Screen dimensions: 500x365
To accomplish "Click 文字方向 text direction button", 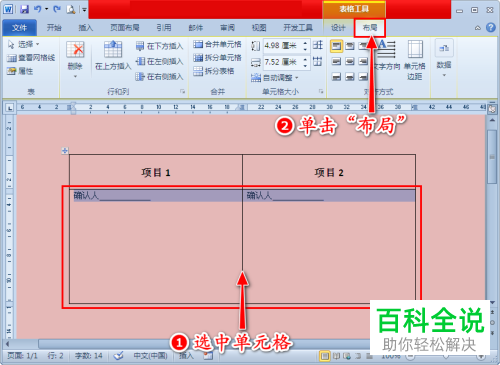I will click(x=386, y=55).
